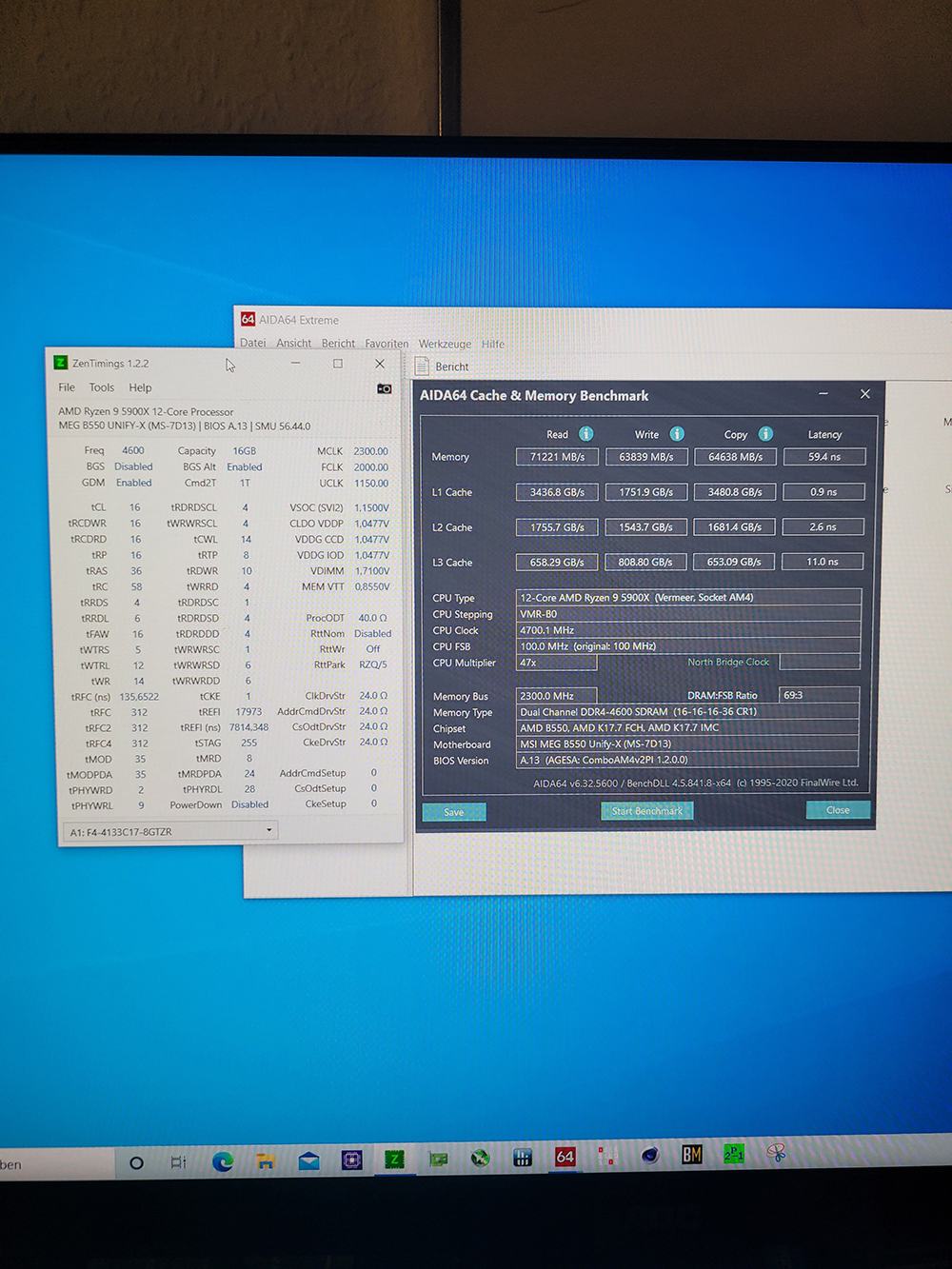952x1269 pixels.
Task: Click the blue bars monitoring taskbar icon
Action: click(523, 1158)
